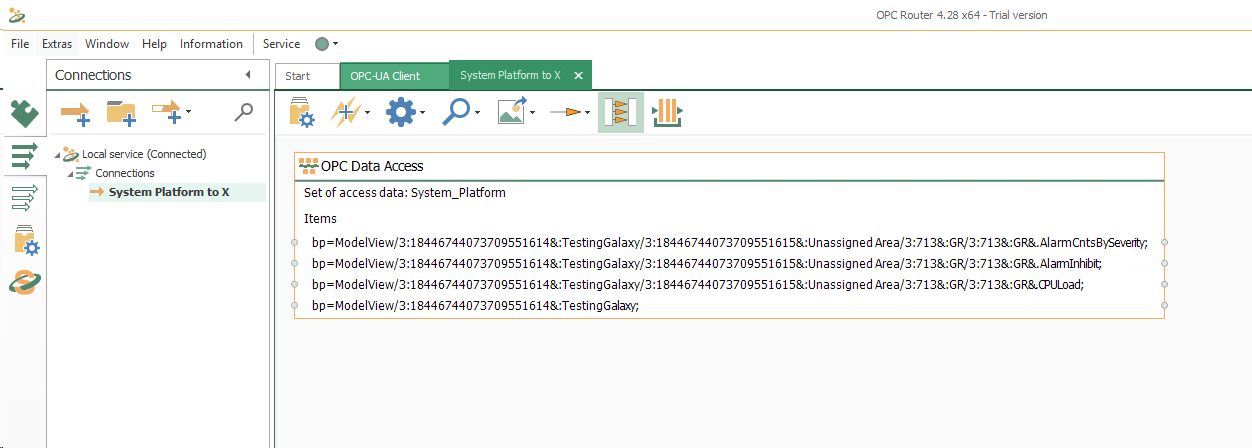Open the magnifier dropdown arrow
The image size is (1252, 448).
478,112
